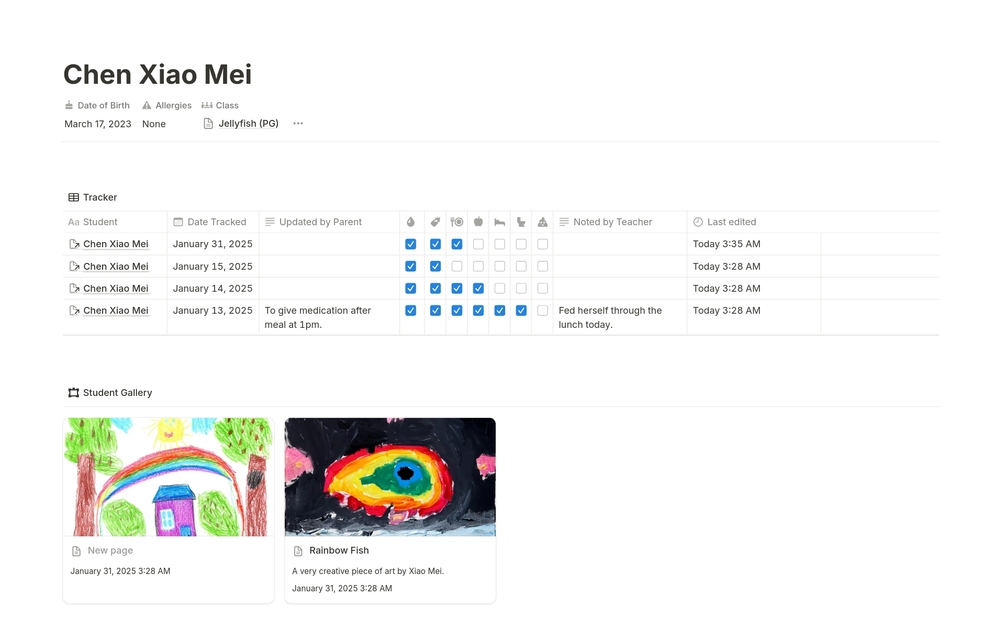Click the March 17, 2023 birth date field
The width and height of the screenshot is (1005, 628).
(x=98, y=124)
